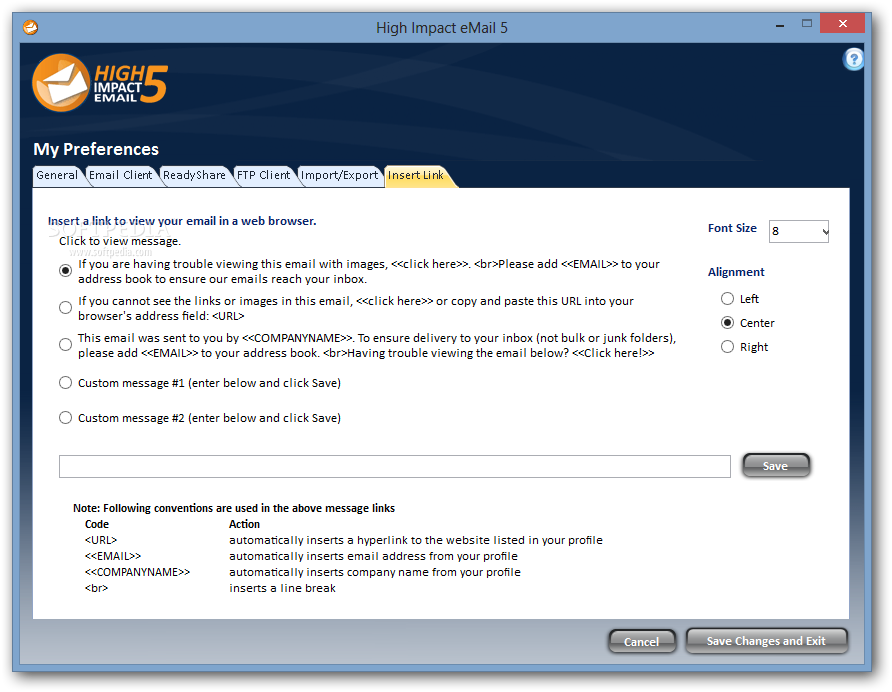Switch to the General tab
Image resolution: width=892 pixels, height=692 pixels.
pos(57,175)
